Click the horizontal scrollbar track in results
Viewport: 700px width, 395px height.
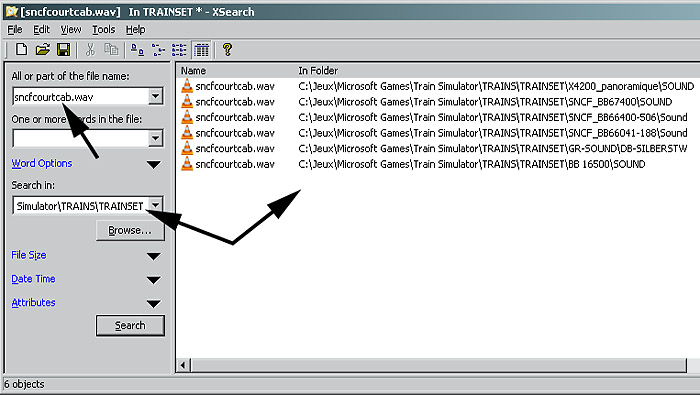pyautogui.click(x=439, y=365)
